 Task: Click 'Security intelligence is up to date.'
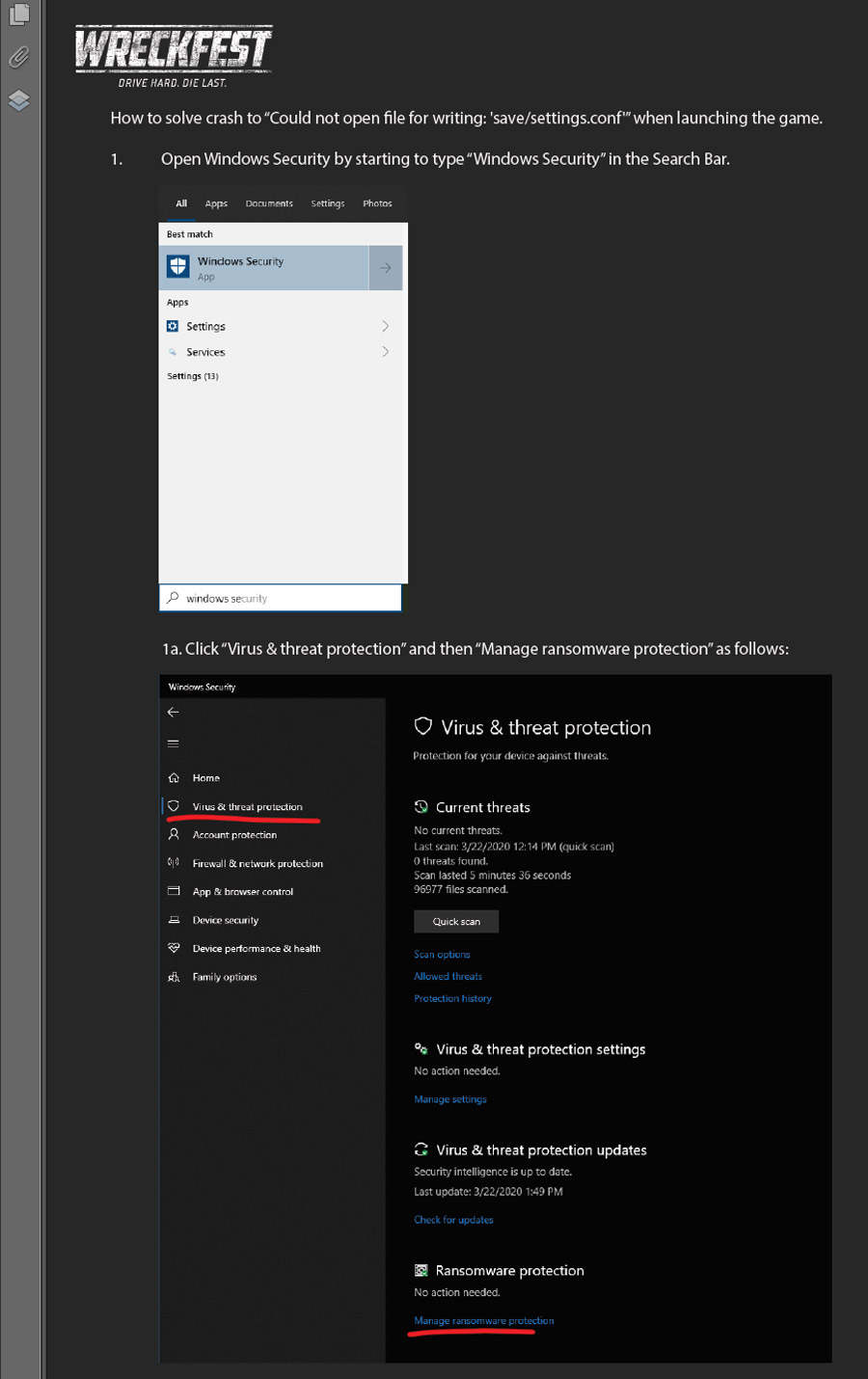coord(493,1172)
